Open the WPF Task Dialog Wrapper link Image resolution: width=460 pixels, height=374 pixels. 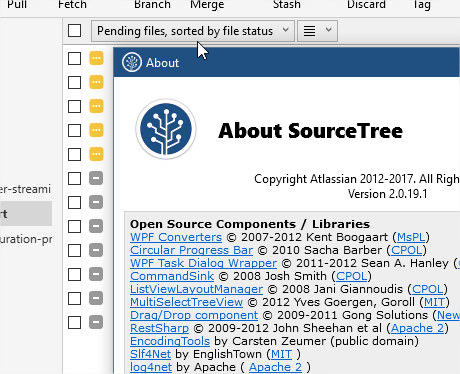click(x=204, y=263)
